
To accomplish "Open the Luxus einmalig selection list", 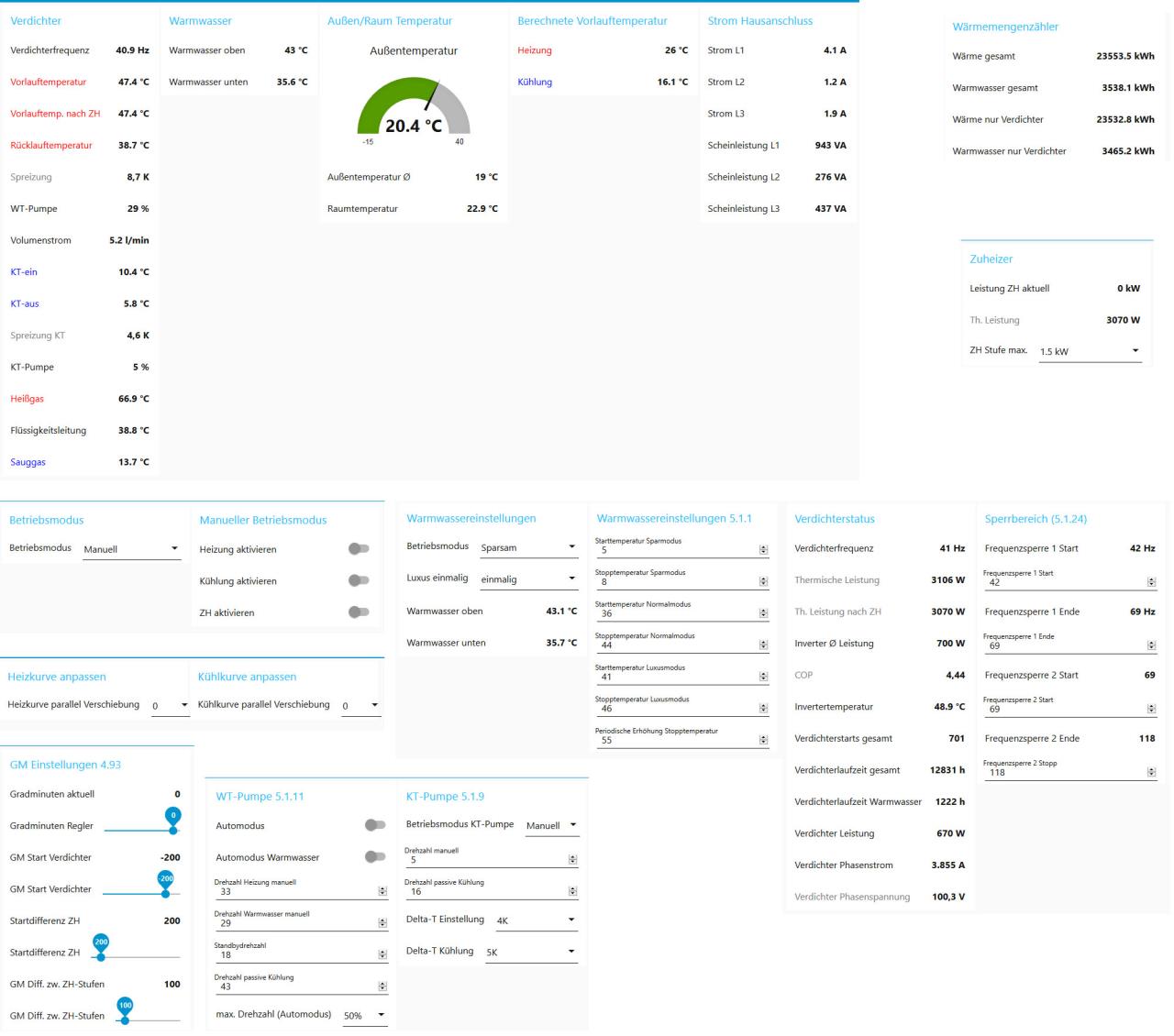I will click(x=528, y=579).
